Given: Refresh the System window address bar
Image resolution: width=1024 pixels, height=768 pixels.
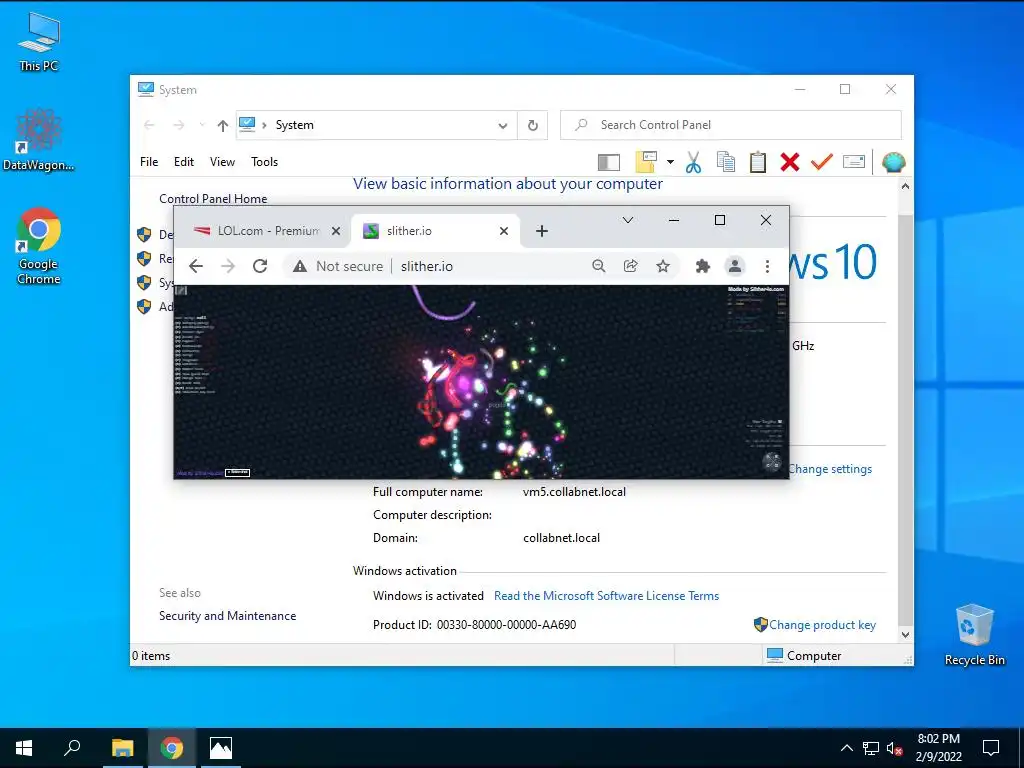Looking at the screenshot, I should click(533, 125).
